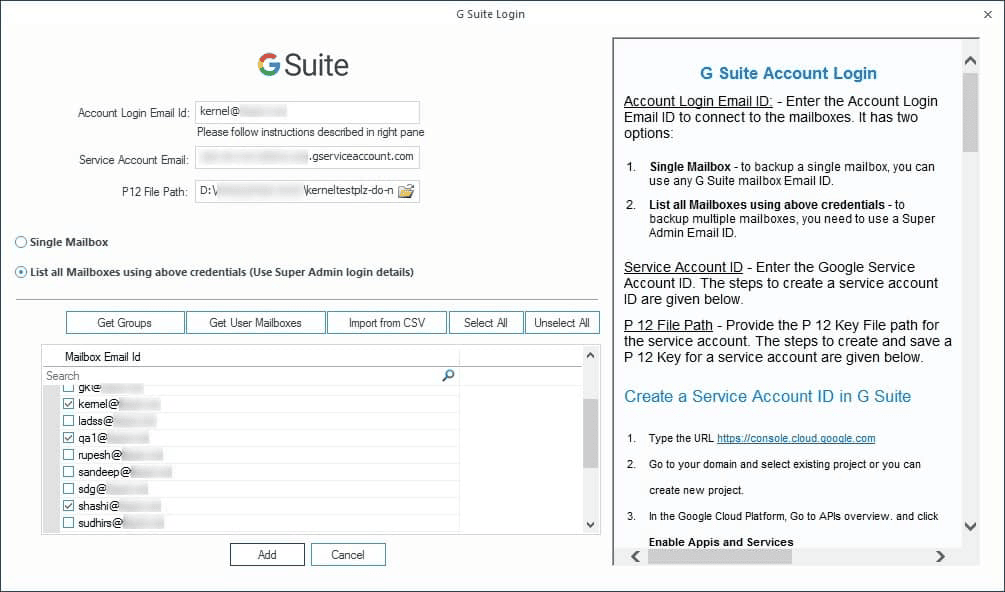Check the sudhirs@ mailbox checkbox
The height and width of the screenshot is (592, 1005).
tap(69, 523)
